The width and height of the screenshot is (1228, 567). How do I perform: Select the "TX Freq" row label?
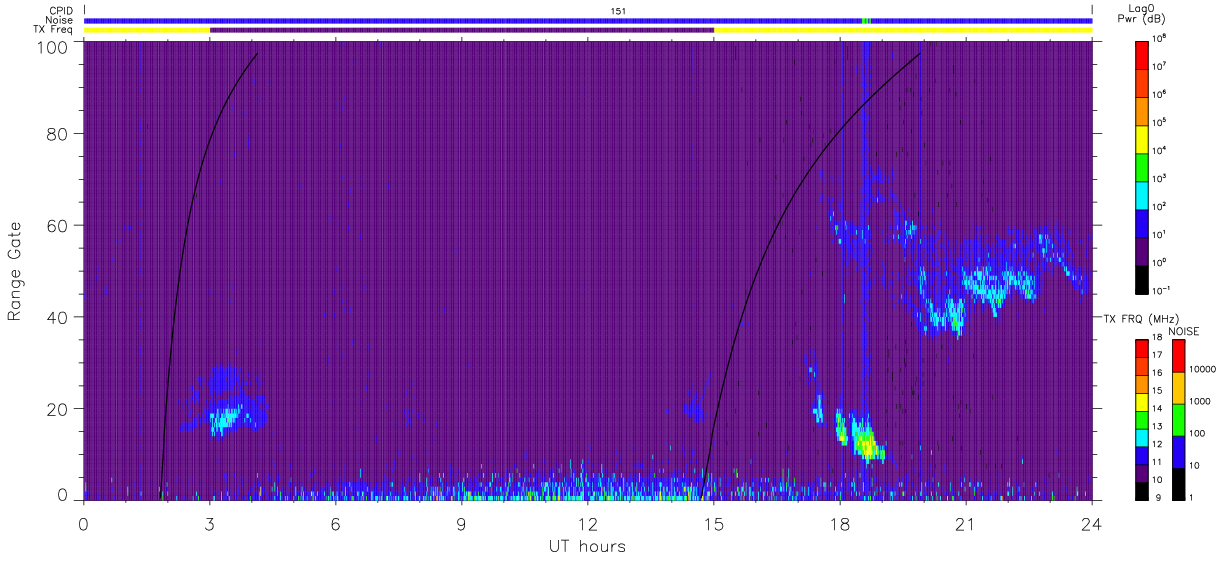coord(54,30)
